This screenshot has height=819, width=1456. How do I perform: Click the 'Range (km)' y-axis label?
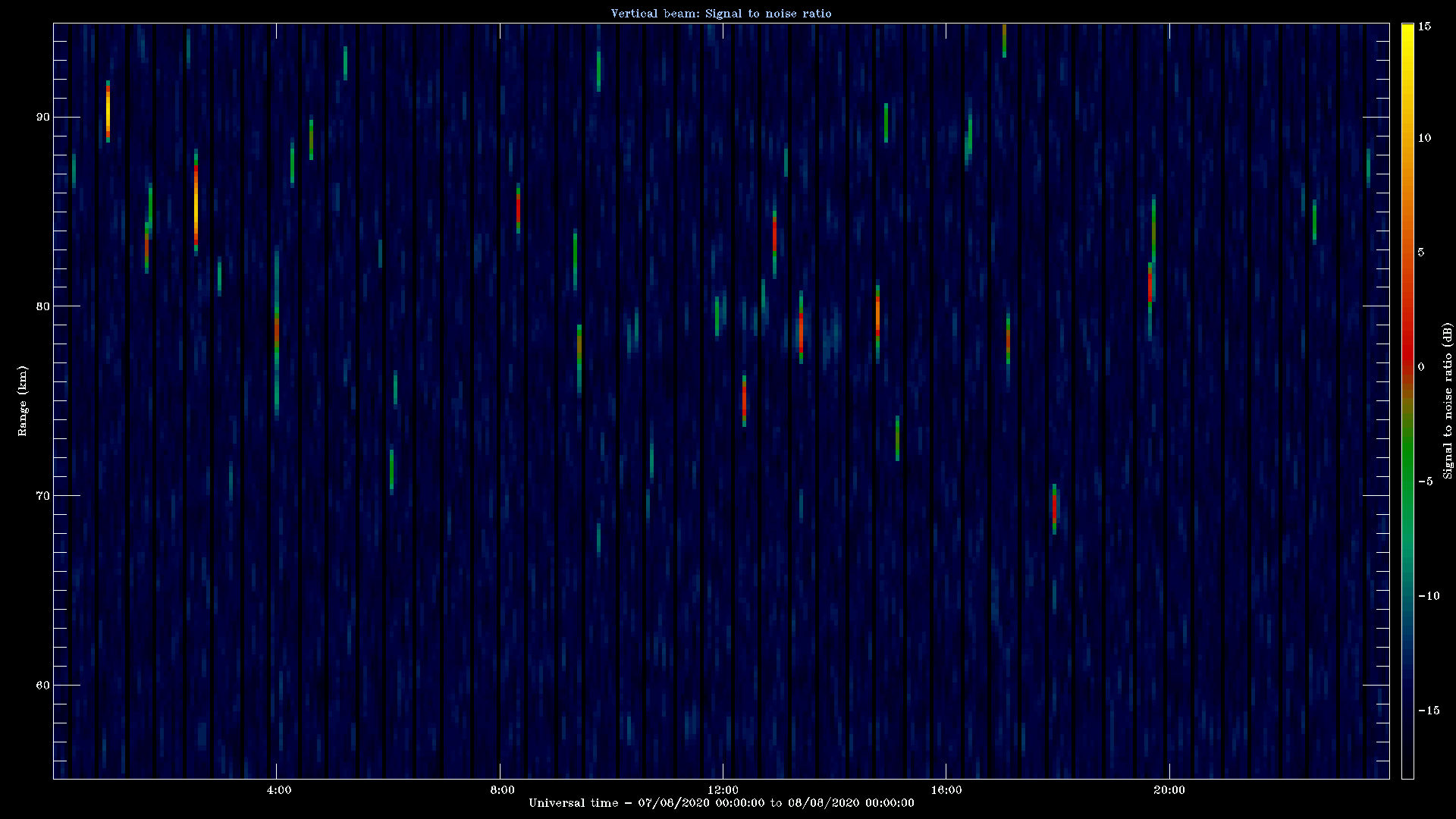click(22, 401)
